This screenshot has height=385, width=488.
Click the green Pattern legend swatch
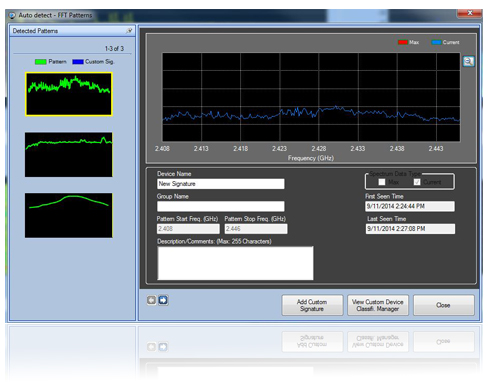coord(41,62)
